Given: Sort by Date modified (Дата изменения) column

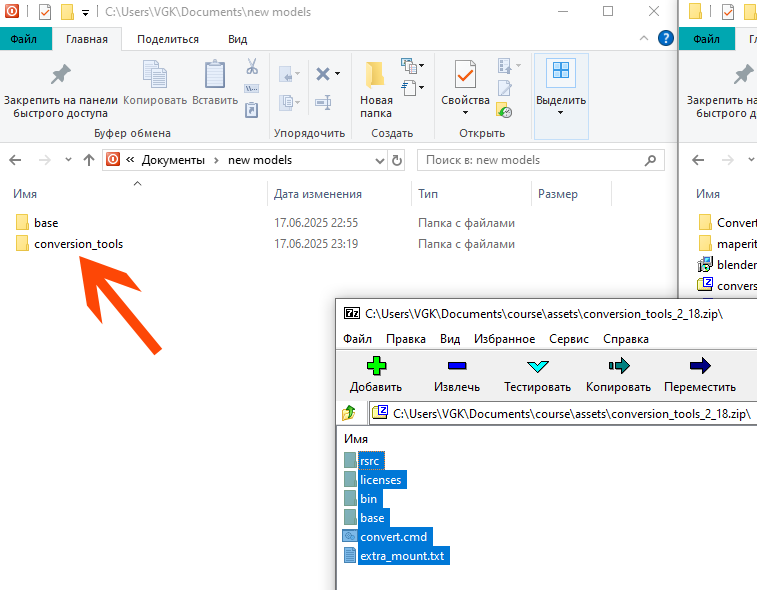Looking at the screenshot, I should tap(317, 194).
